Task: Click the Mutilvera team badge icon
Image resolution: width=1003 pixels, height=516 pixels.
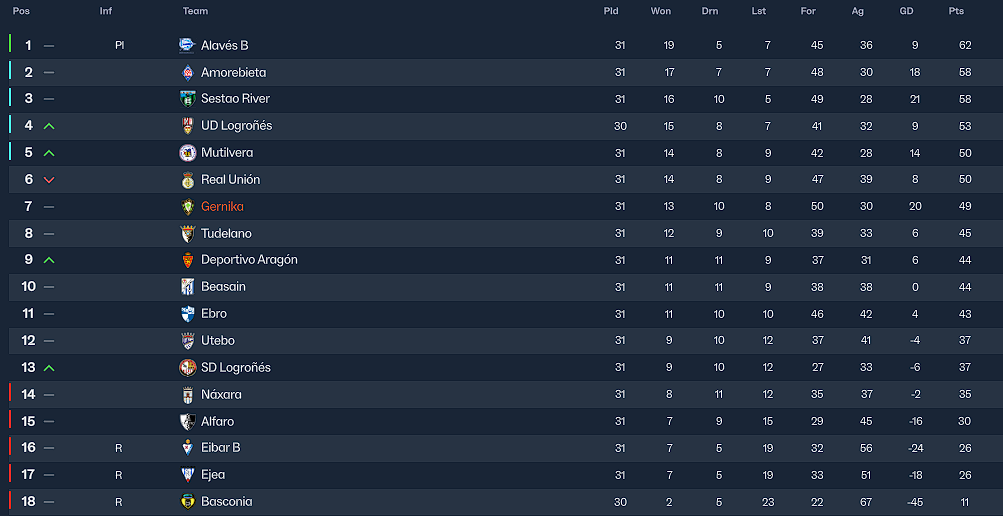Action: tap(187, 153)
